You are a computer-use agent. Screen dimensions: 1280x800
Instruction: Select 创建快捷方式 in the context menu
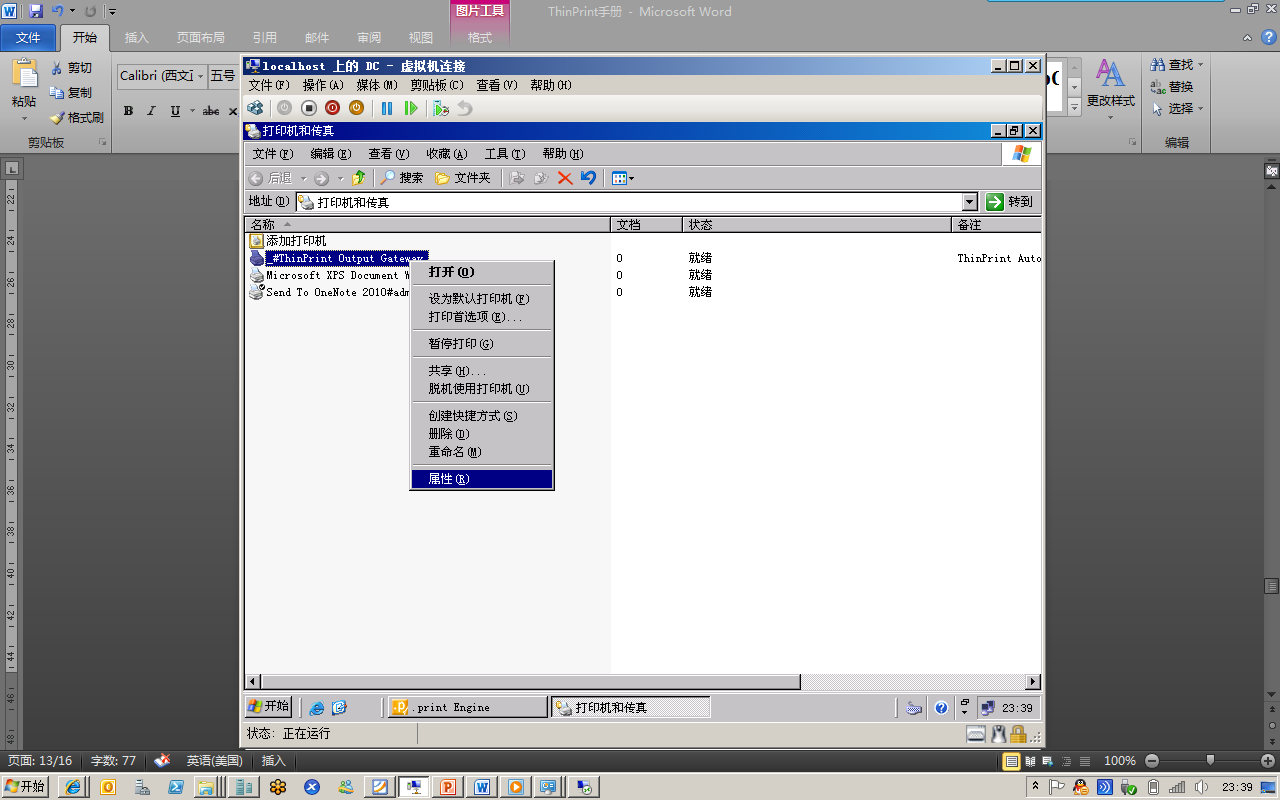482,416
